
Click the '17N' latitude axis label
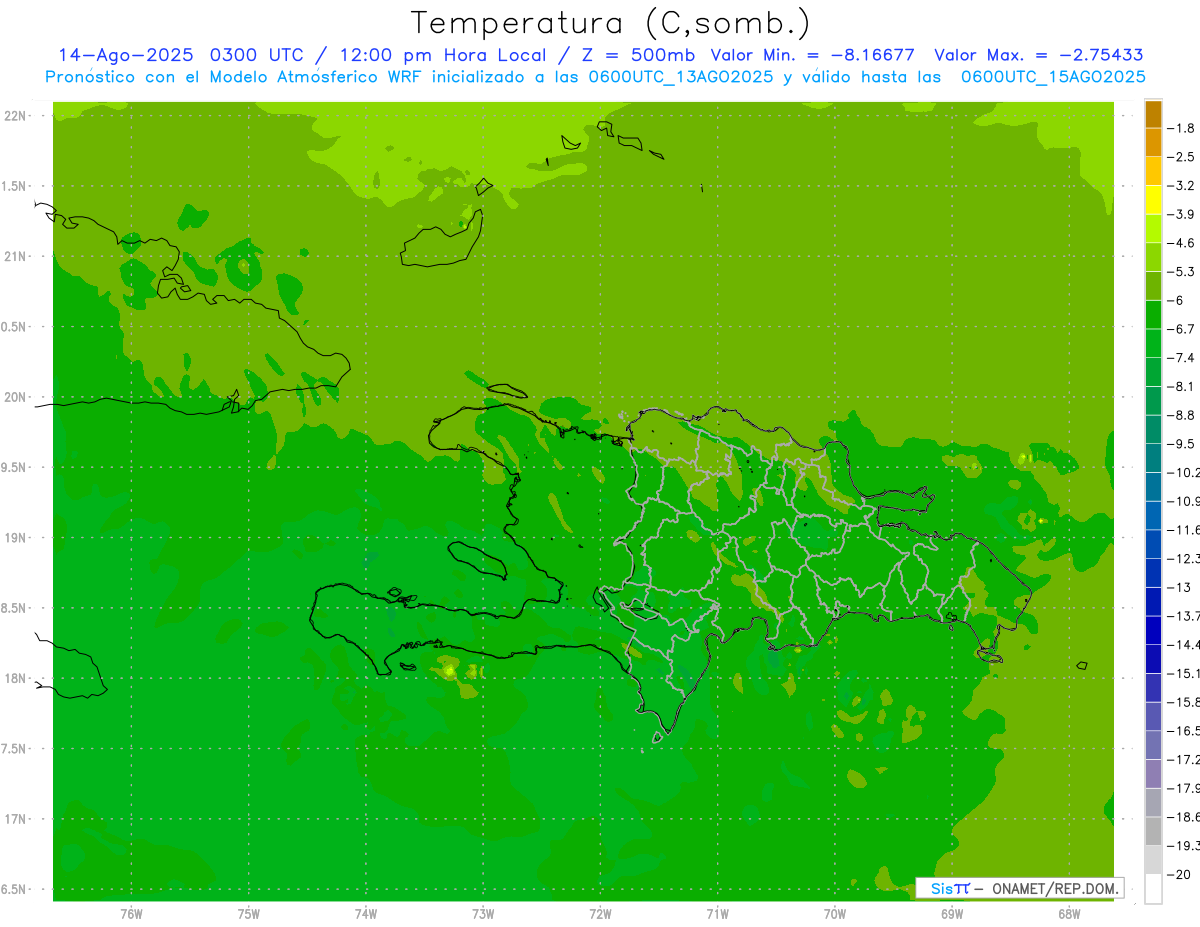[16, 819]
